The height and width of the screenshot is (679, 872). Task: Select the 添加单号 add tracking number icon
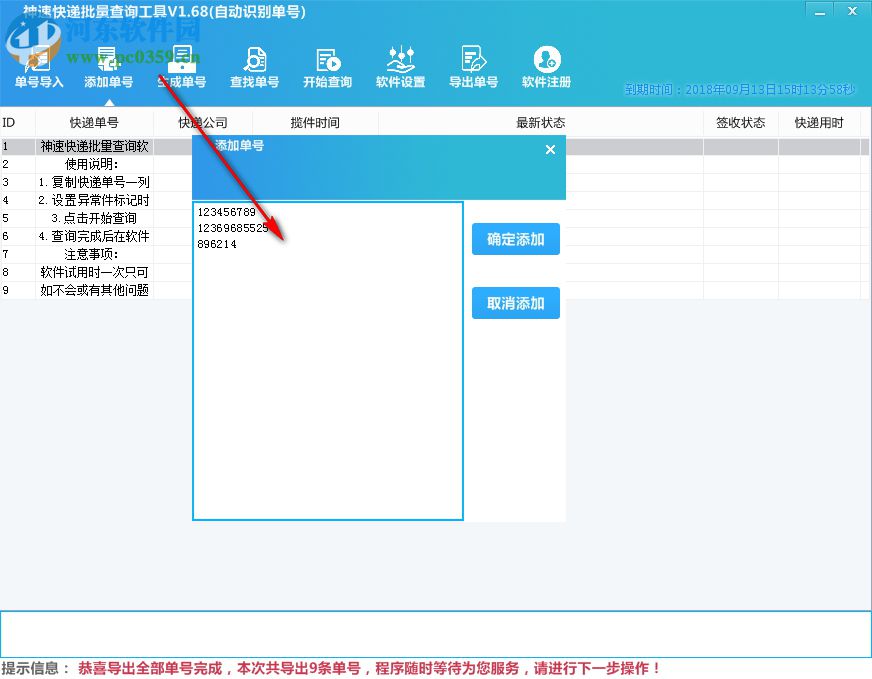[109, 65]
